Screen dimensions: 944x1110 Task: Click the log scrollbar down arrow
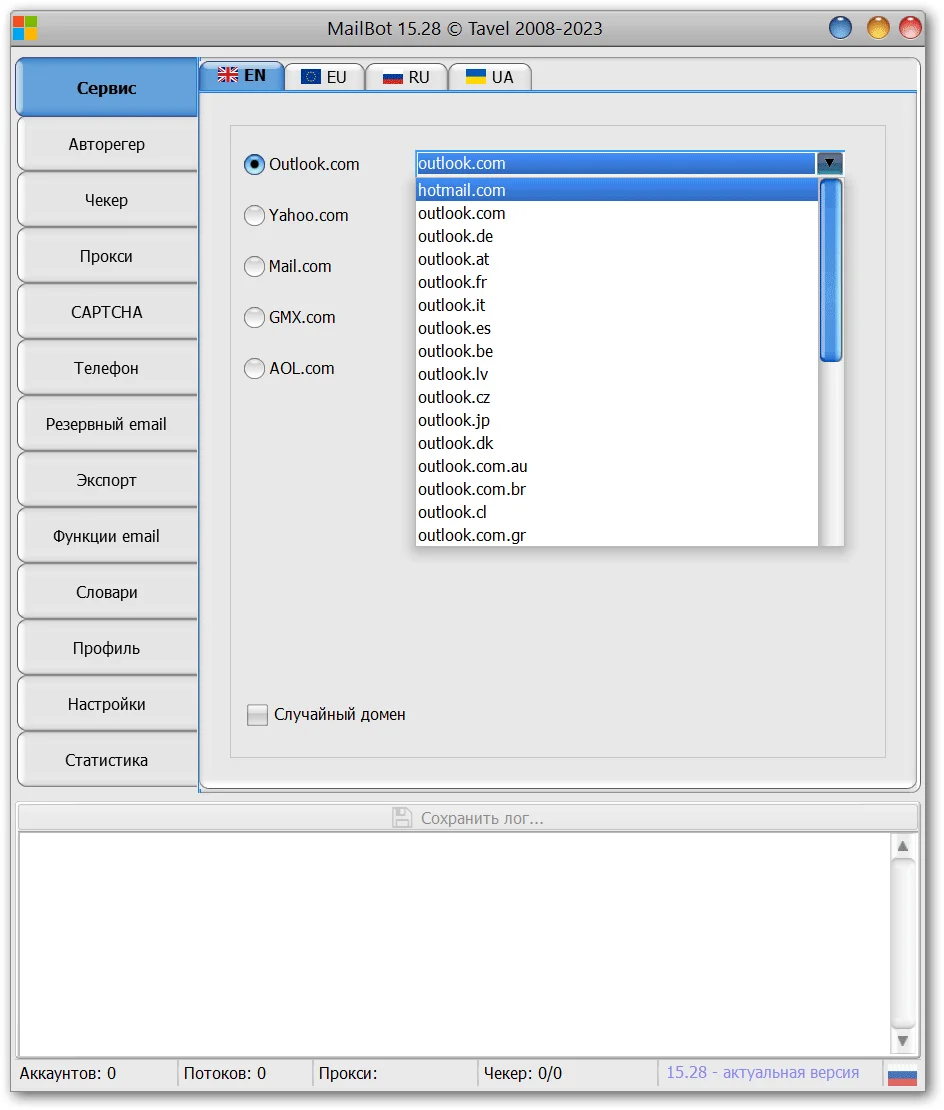point(903,1041)
